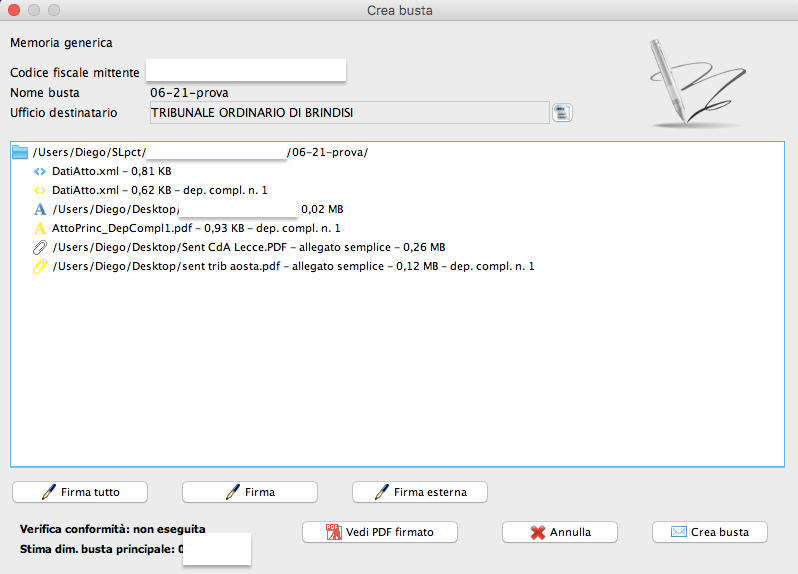Click the grey paperclip icon of Sent CdA Lecce.PDF
The width and height of the screenshot is (798, 574).
click(40, 247)
